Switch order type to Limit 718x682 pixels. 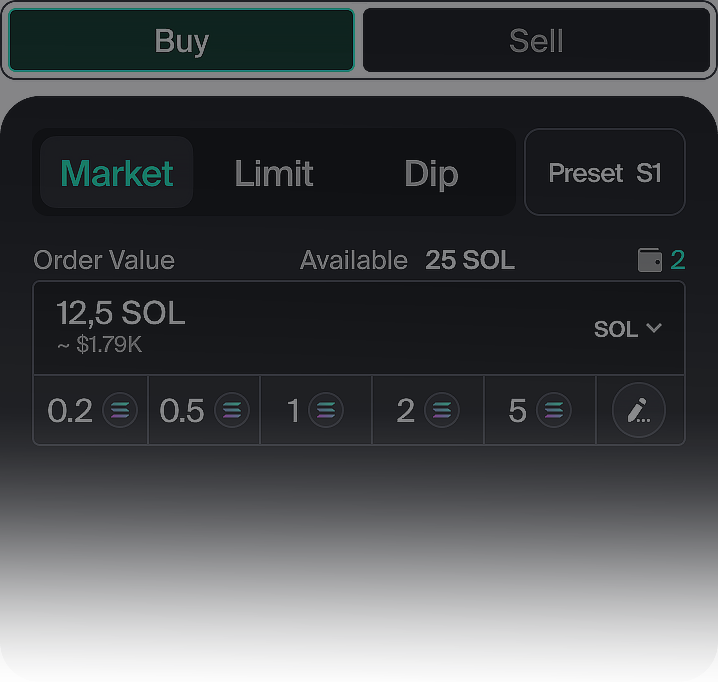point(273,173)
